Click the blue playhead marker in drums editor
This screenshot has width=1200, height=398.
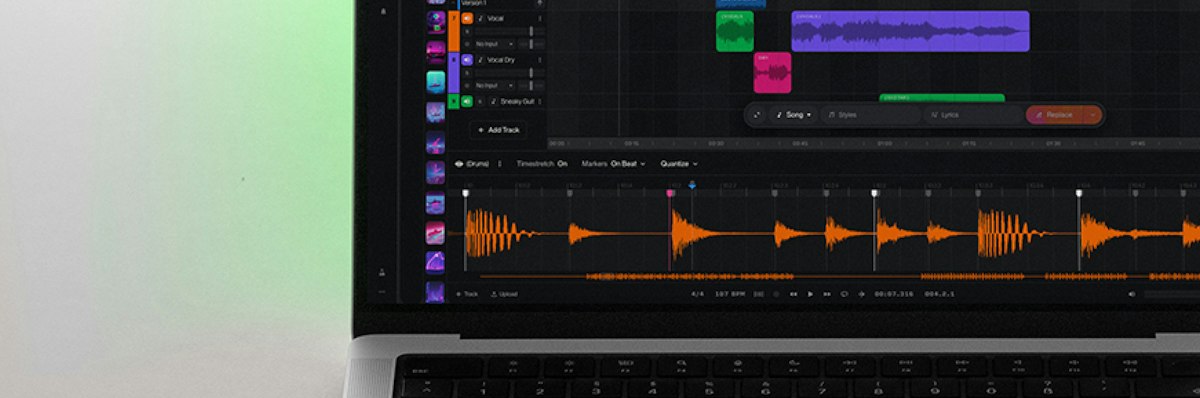tap(692, 185)
